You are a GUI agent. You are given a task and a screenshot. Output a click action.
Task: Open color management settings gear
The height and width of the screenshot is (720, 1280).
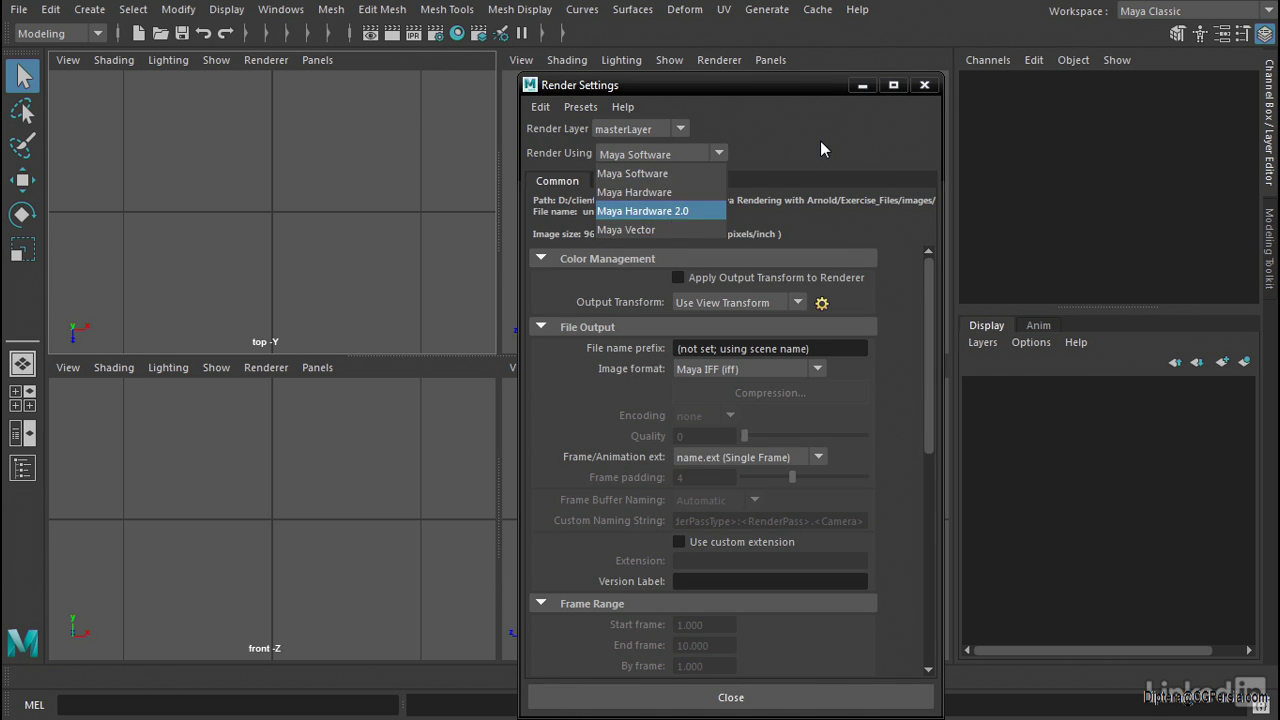822,303
